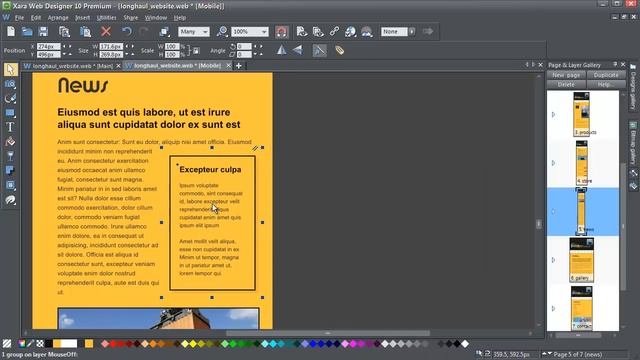640x360 pixels.
Task: Click the Link chain icon
Action: (x=334, y=31)
